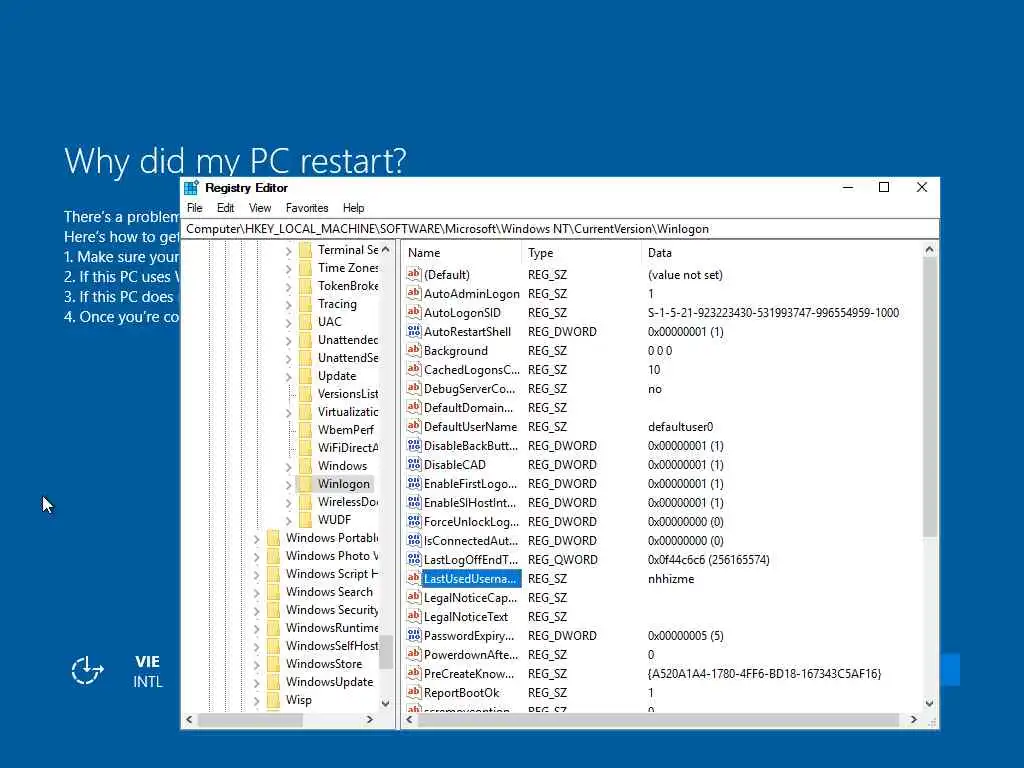
Task: Click the registry path address bar
Action: click(x=560, y=229)
